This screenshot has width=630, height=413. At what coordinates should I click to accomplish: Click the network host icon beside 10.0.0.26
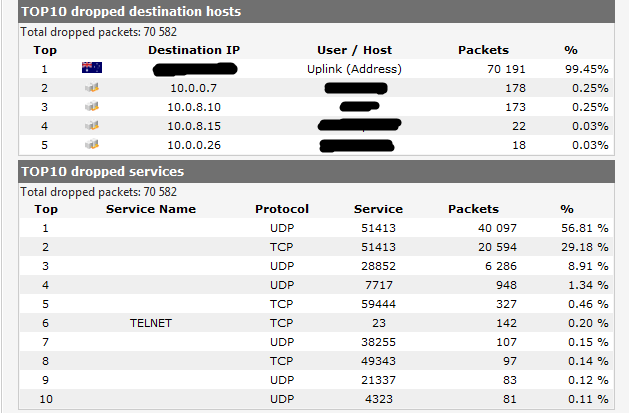pyautogui.click(x=92, y=144)
